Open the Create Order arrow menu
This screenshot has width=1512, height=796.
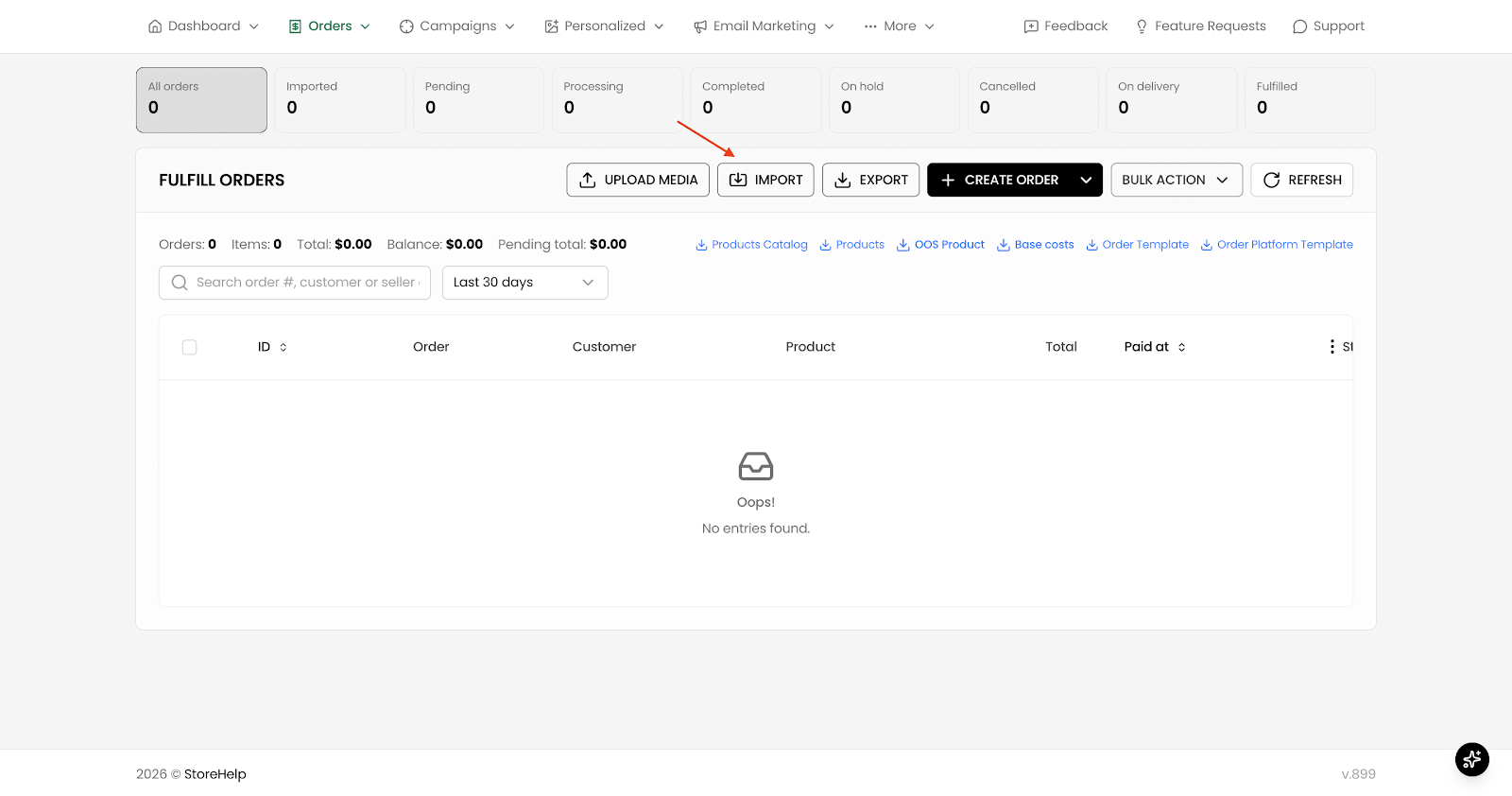coord(1086,180)
